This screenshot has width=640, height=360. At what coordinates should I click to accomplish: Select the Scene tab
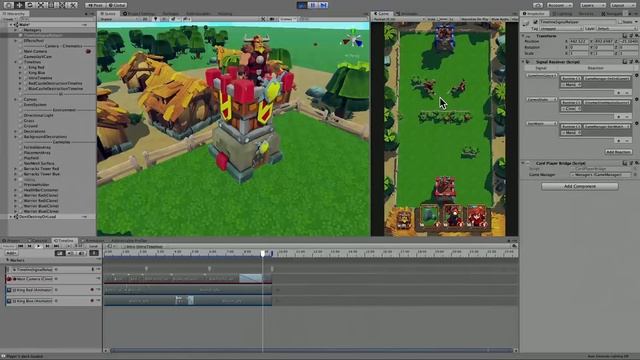tap(109, 13)
